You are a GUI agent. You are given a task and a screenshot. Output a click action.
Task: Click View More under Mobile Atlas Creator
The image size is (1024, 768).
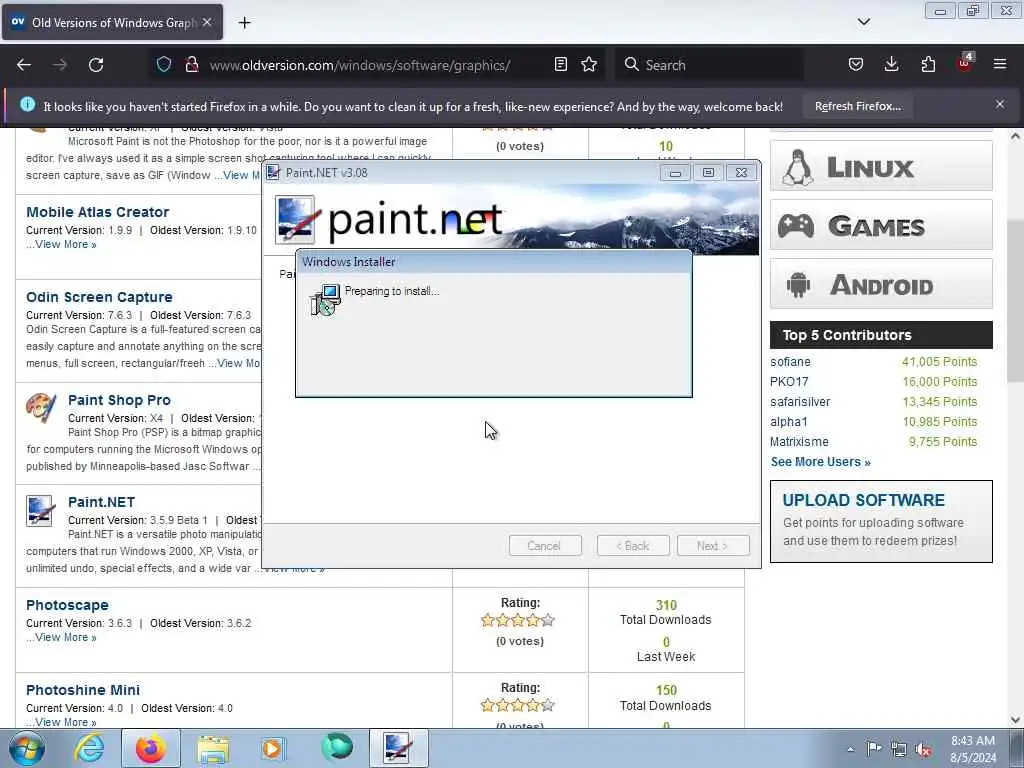click(65, 245)
